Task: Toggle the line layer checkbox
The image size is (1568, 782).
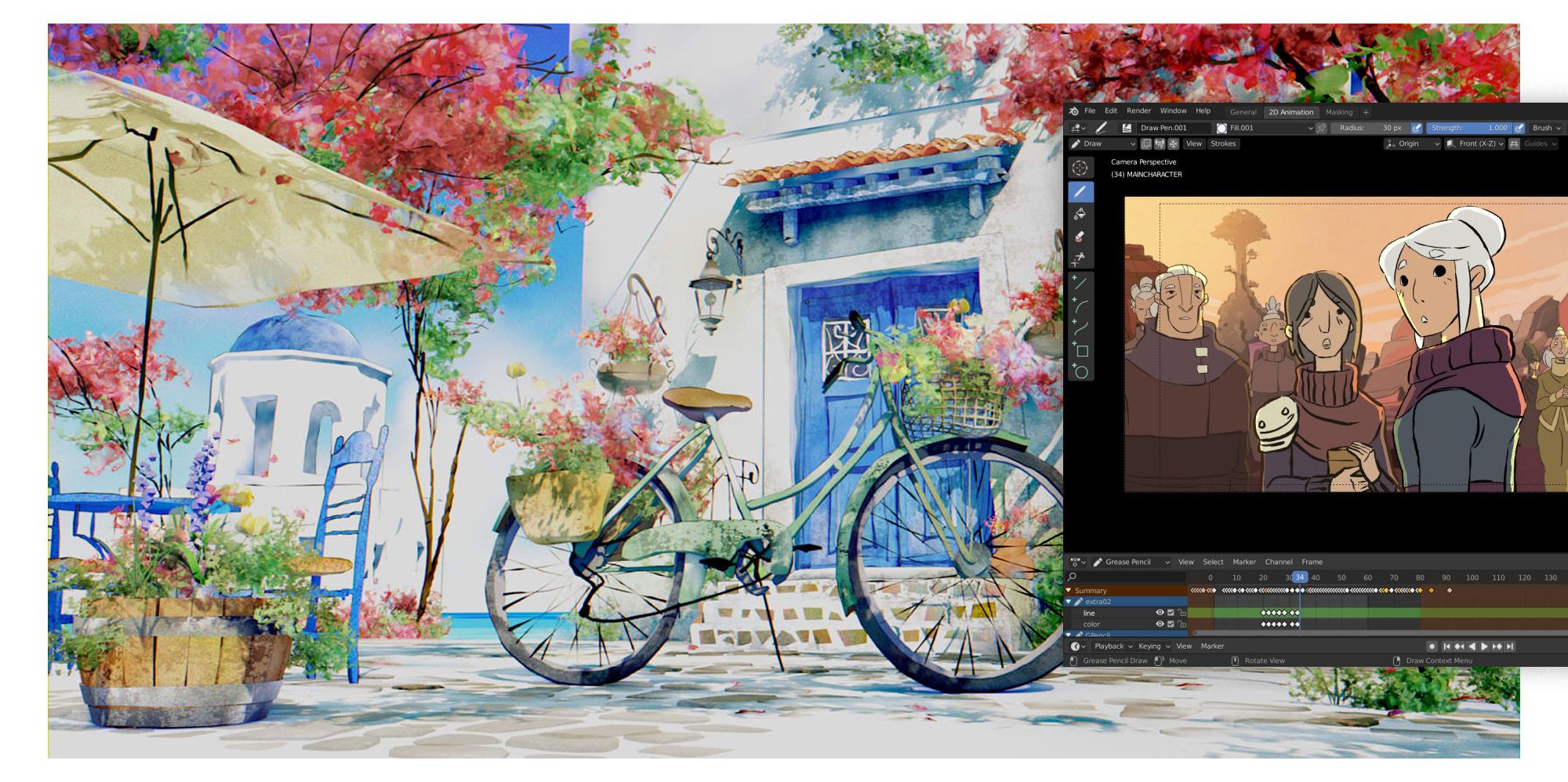Action: tap(1171, 613)
